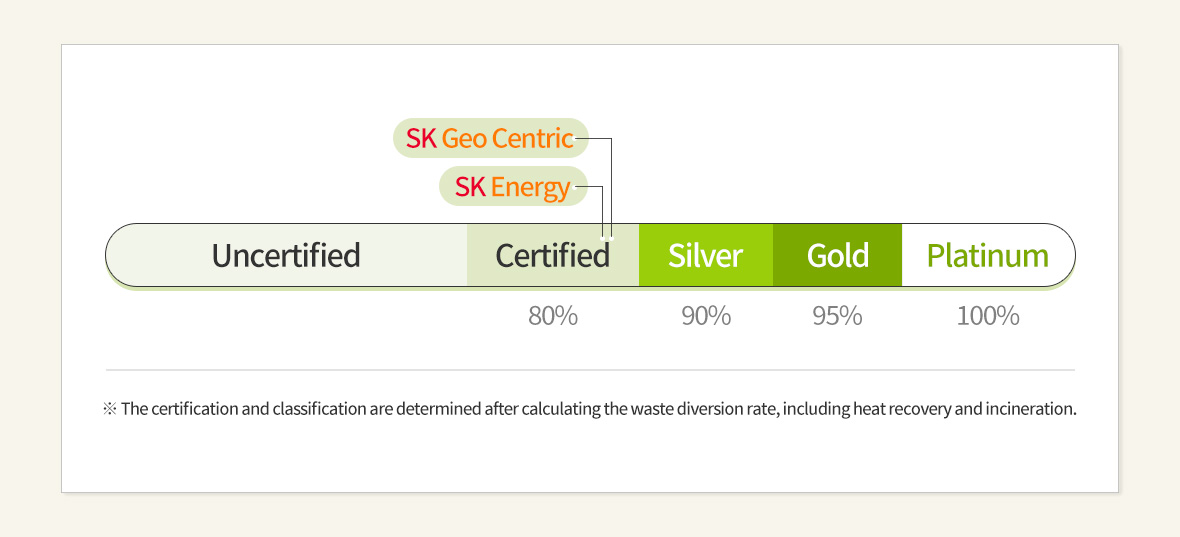1180x537 pixels.
Task: Click the 100% threshold label
Action: point(988,316)
